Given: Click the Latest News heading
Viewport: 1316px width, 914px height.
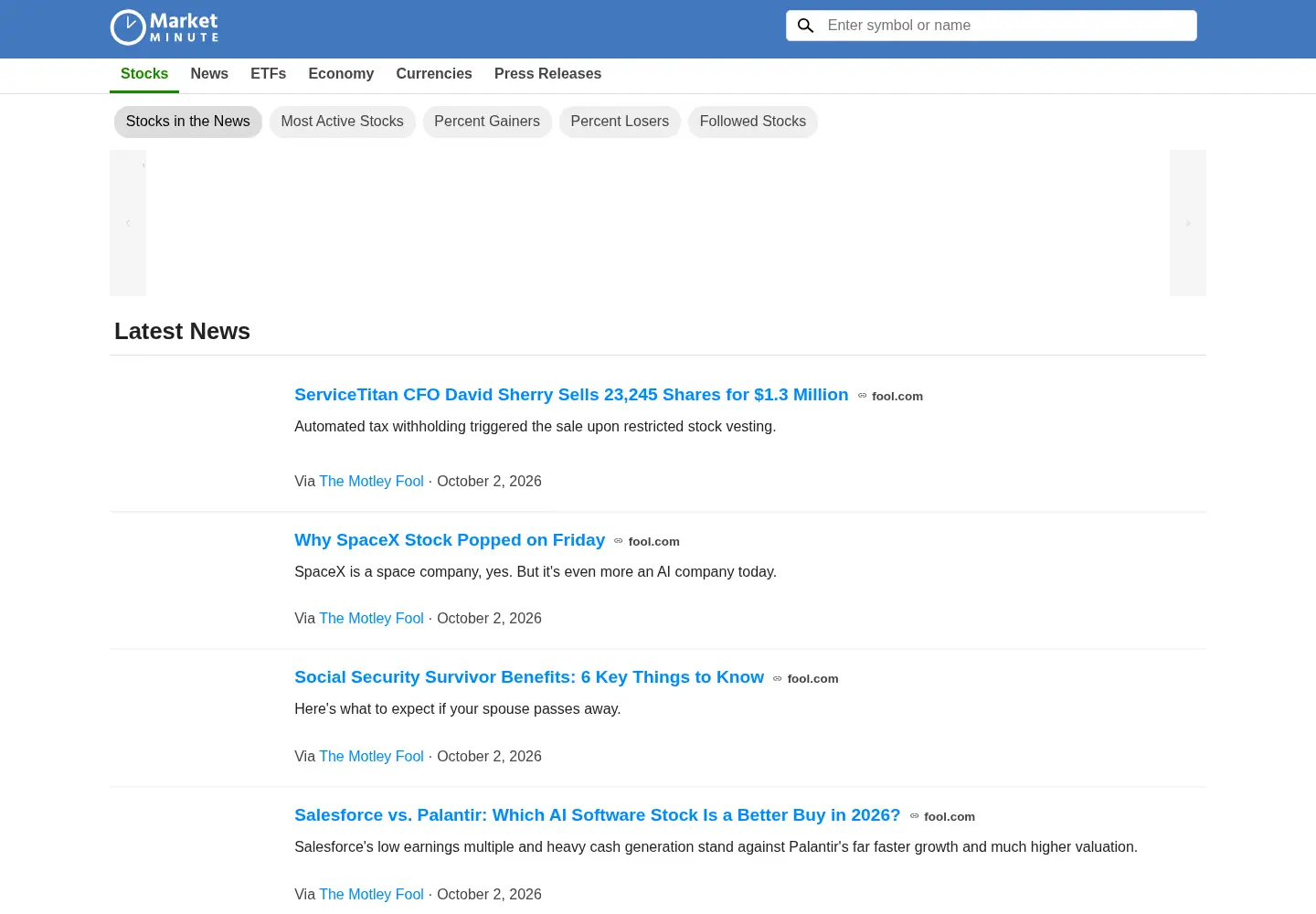Looking at the screenshot, I should [182, 332].
